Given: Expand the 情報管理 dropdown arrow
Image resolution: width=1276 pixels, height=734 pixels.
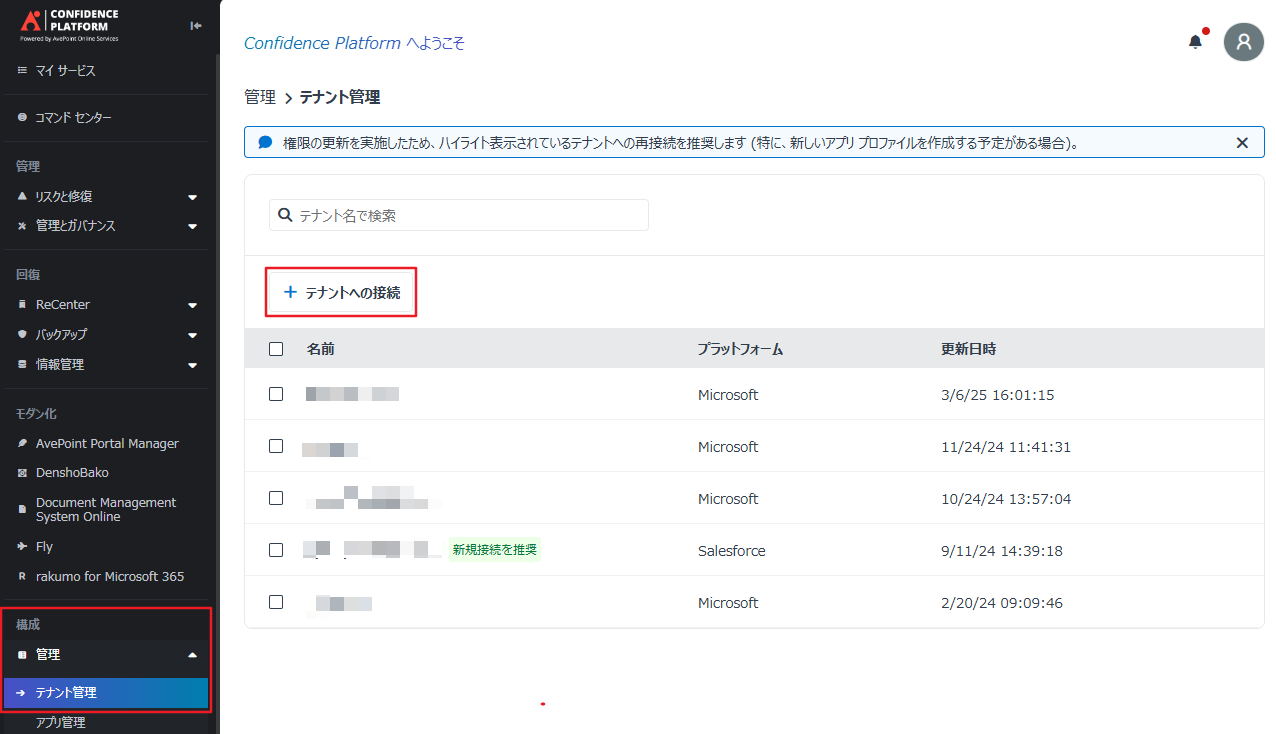Looking at the screenshot, I should [x=193, y=366].
